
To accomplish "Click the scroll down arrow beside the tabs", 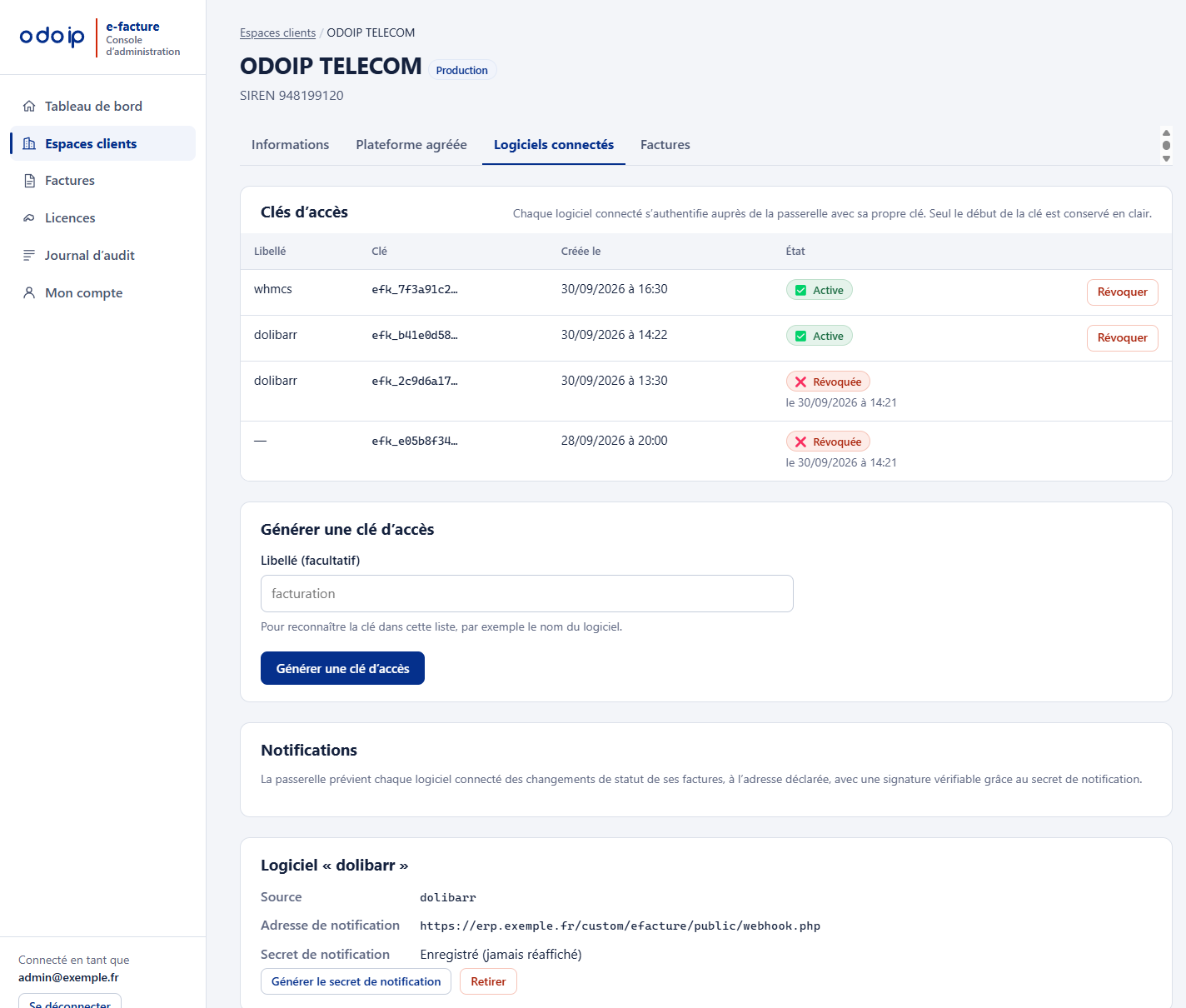I will point(1166,159).
